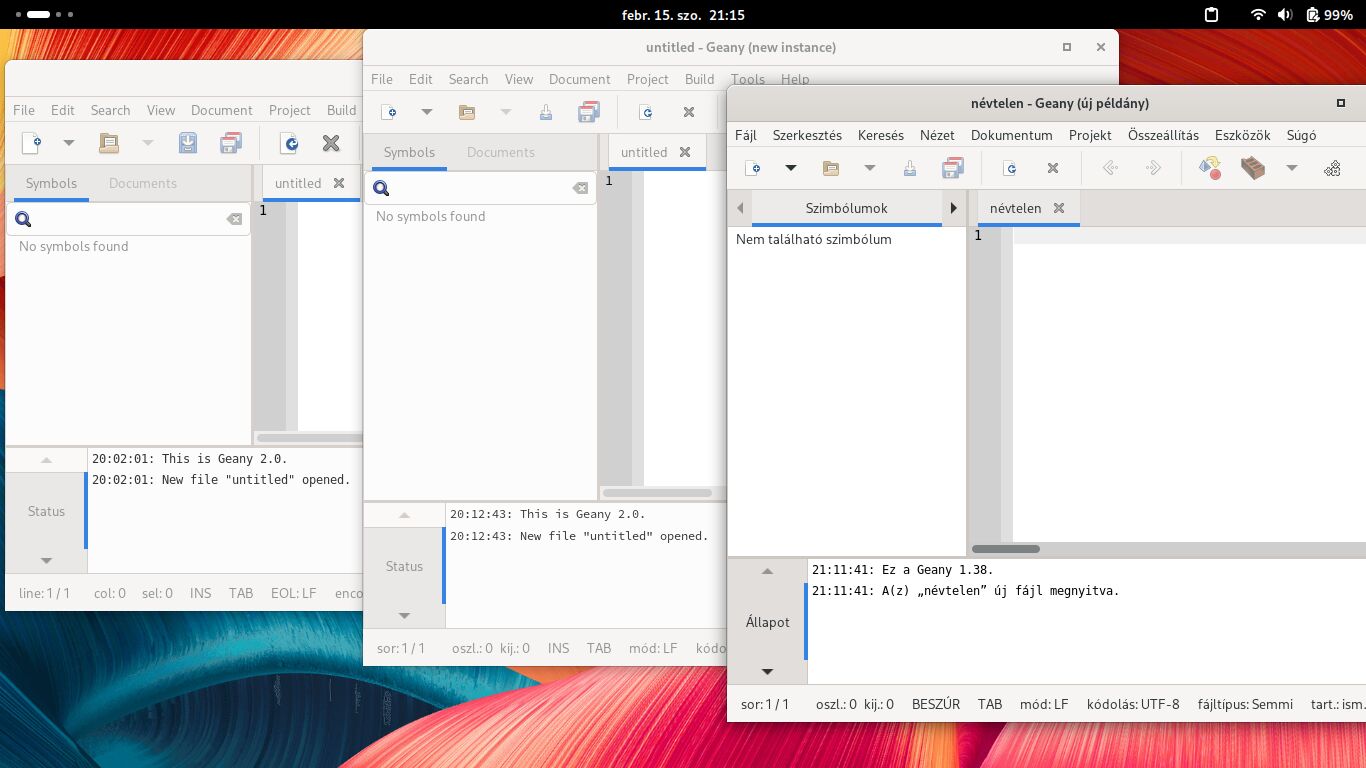Click symbol search field in middle 'new instance' window

[480, 188]
